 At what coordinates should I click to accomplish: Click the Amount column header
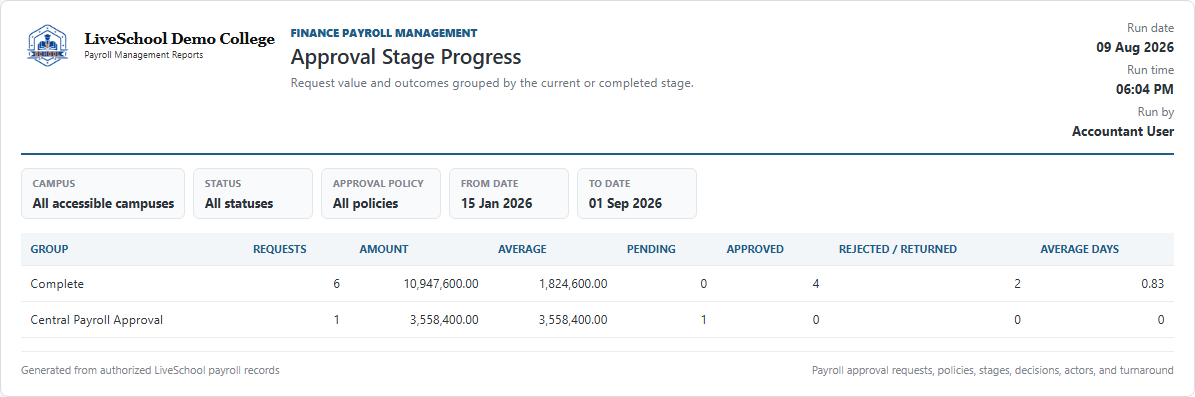point(384,249)
